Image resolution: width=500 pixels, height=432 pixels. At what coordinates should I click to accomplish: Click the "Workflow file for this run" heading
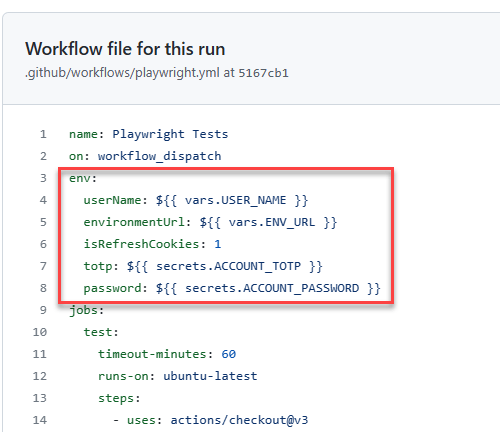pos(125,49)
